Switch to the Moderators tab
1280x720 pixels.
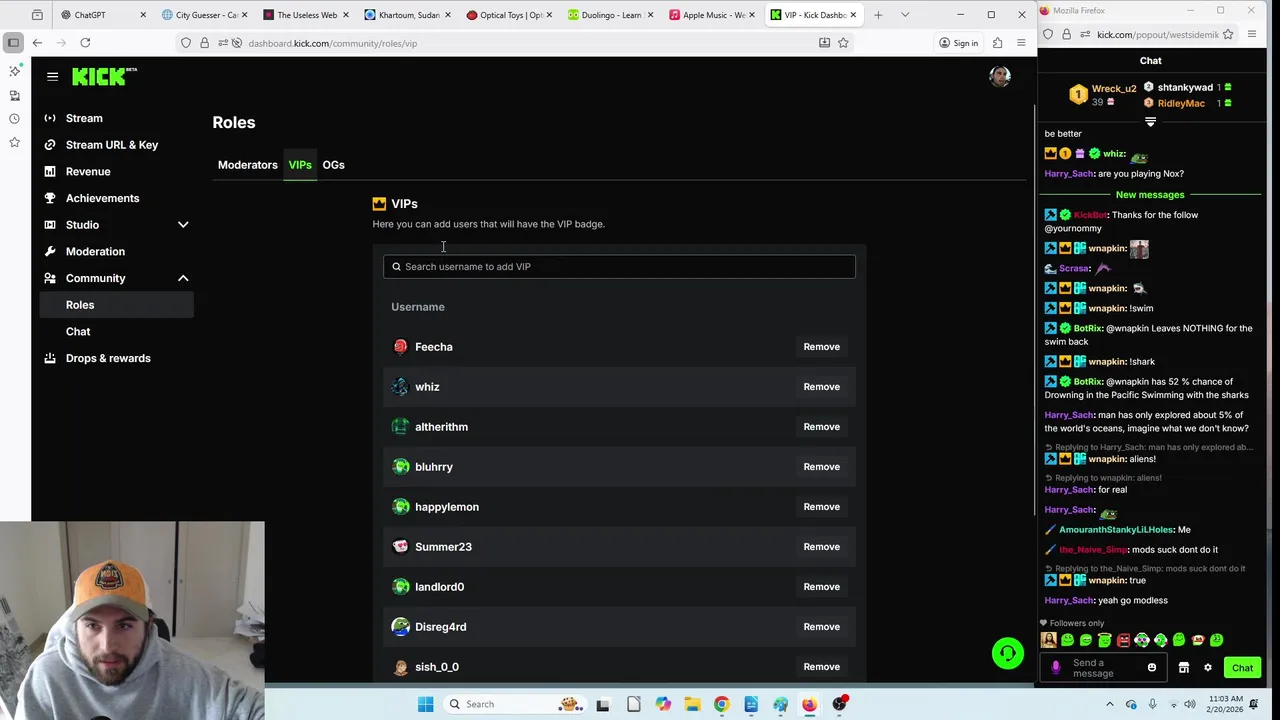click(x=248, y=165)
